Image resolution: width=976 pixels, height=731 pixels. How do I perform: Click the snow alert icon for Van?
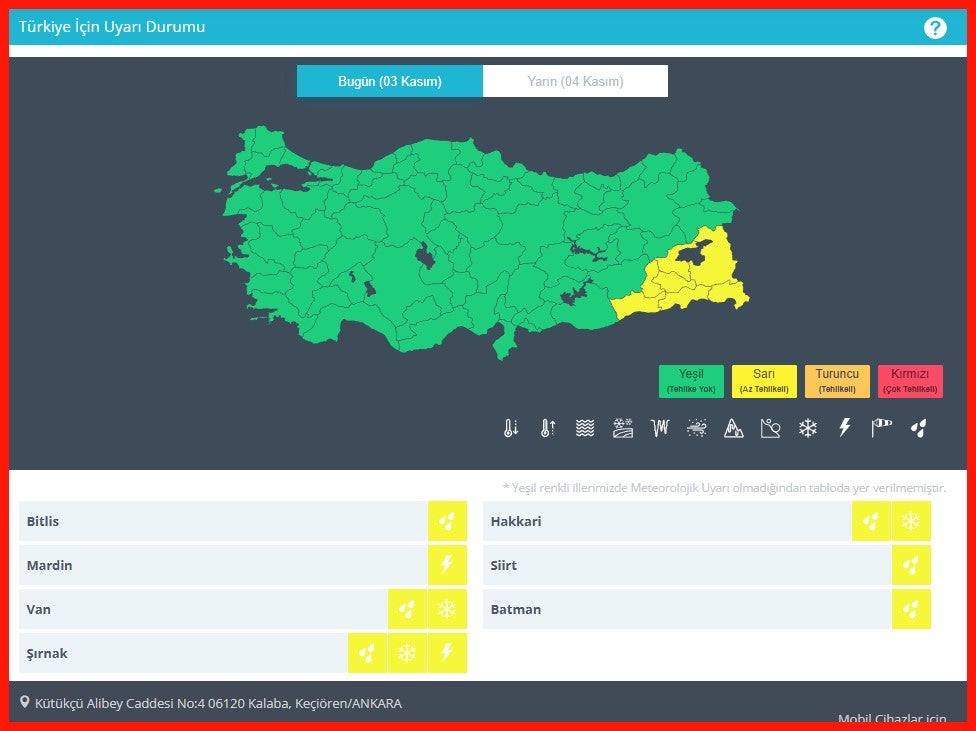coord(447,609)
